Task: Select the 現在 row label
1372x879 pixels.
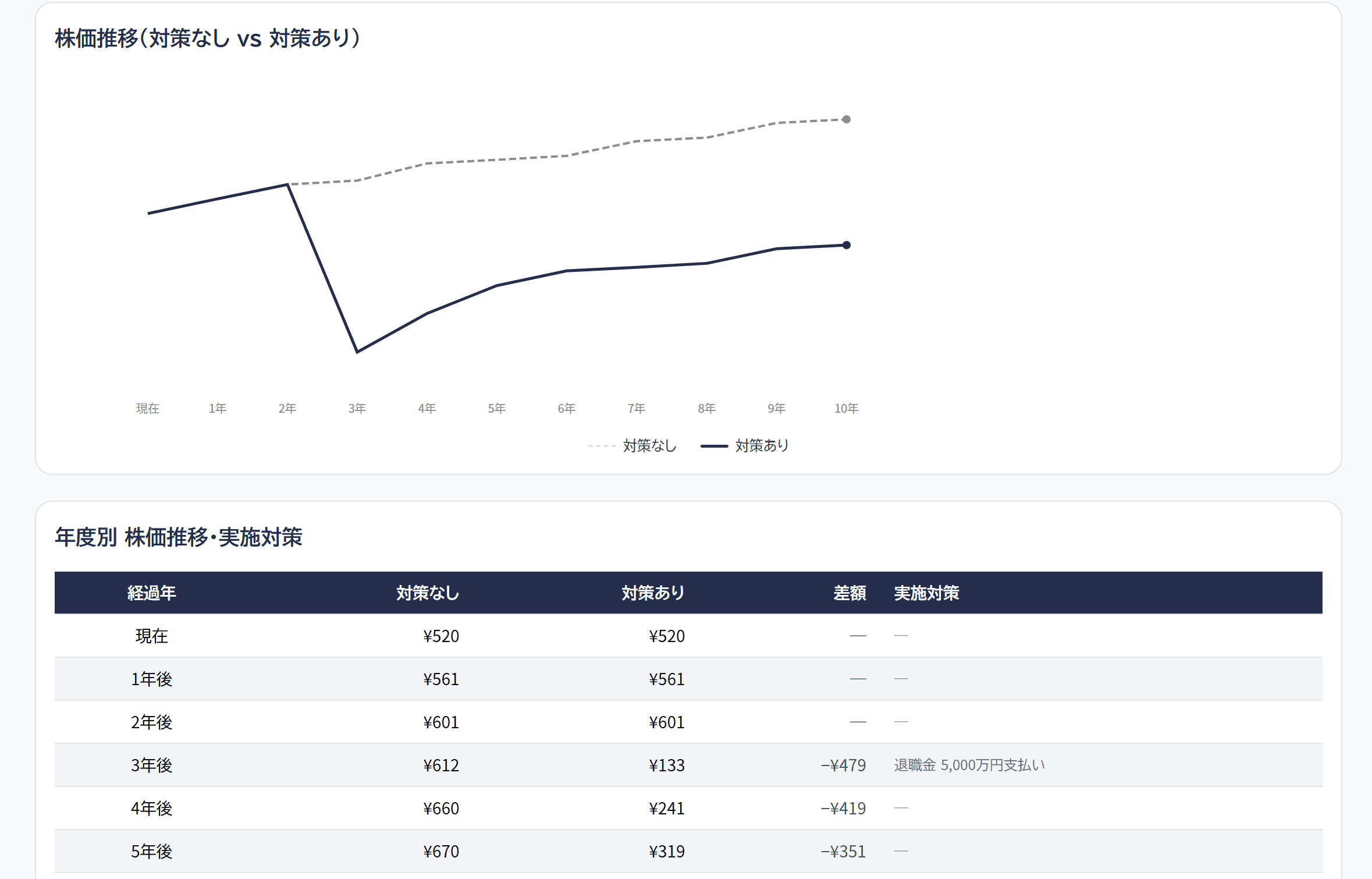Action: (x=152, y=636)
